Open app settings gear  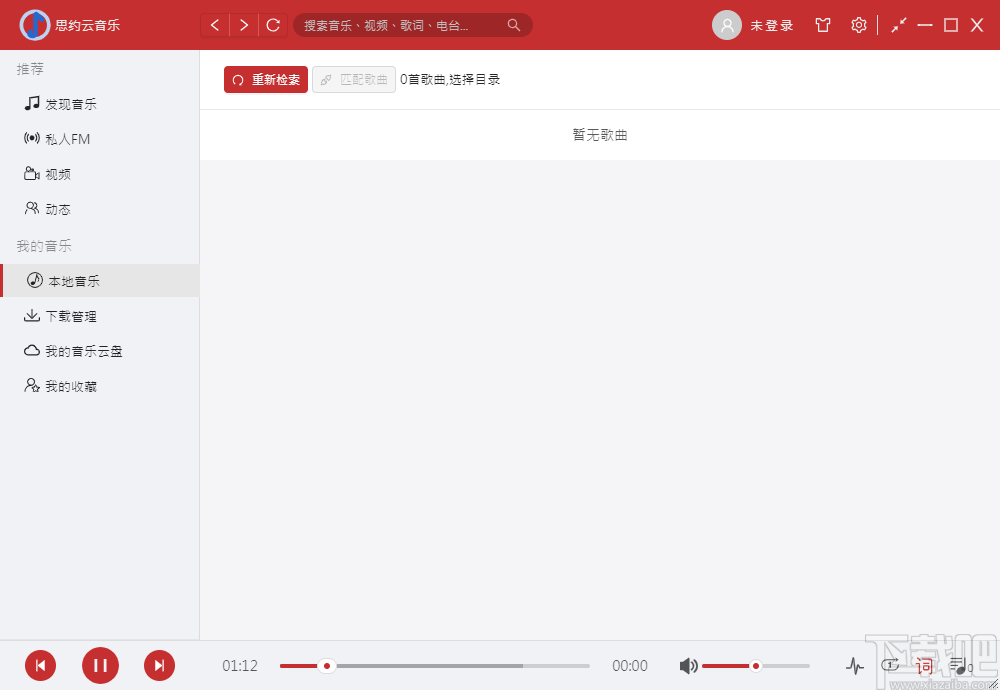(x=858, y=25)
